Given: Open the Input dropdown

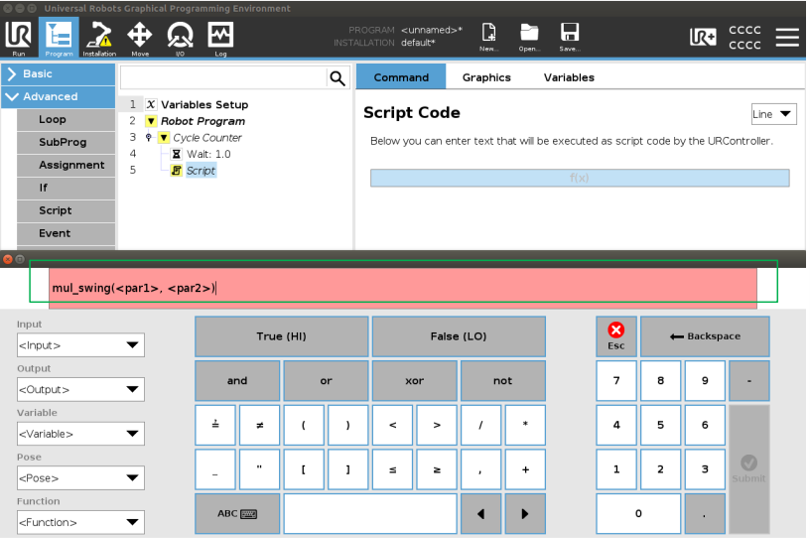Looking at the screenshot, I should point(81,345).
